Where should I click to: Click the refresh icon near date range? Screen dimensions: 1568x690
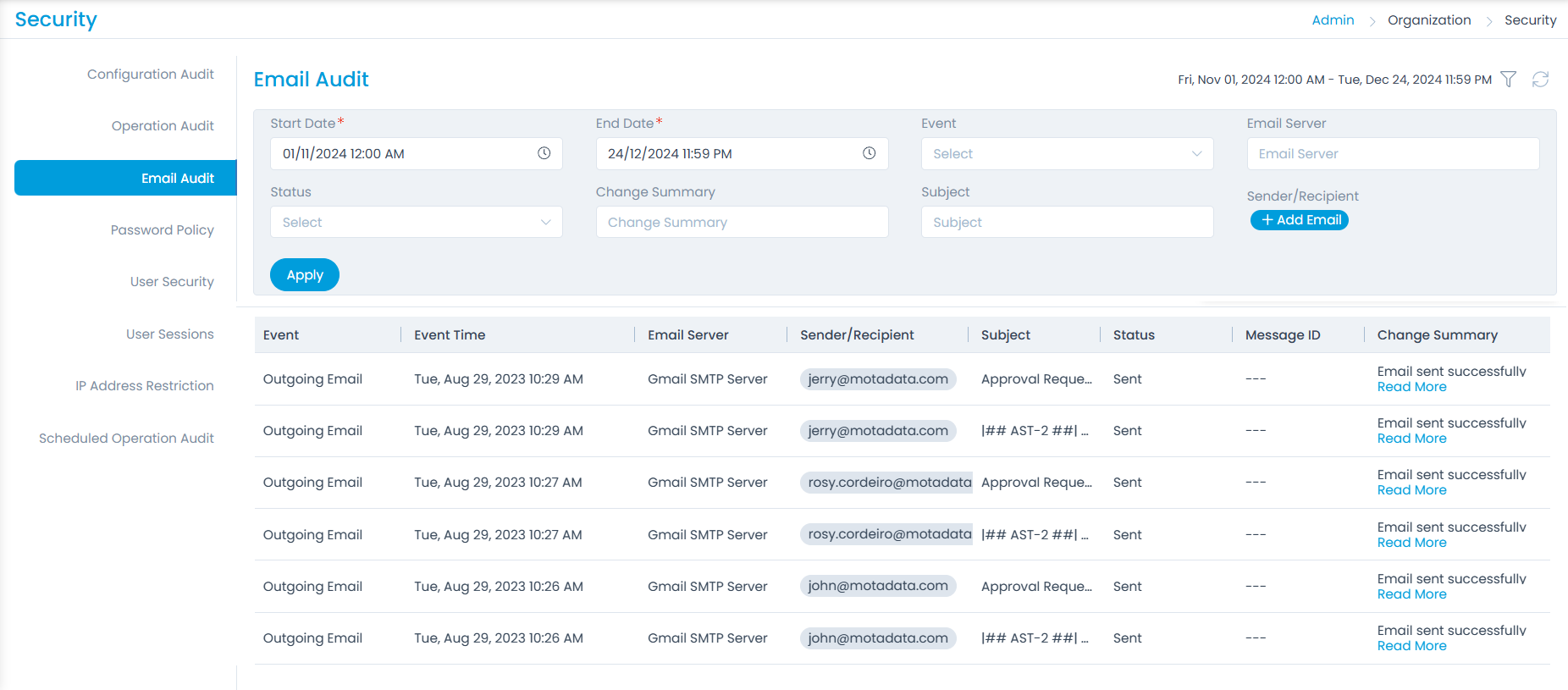click(1540, 79)
